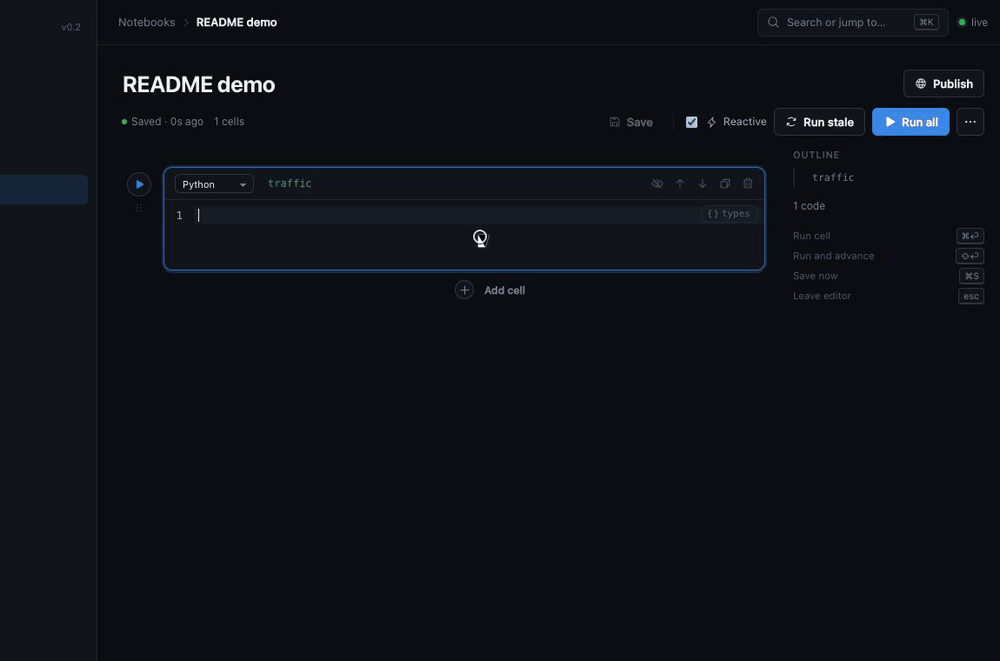
Task: Click the play icon on Run all
Action: click(890, 122)
